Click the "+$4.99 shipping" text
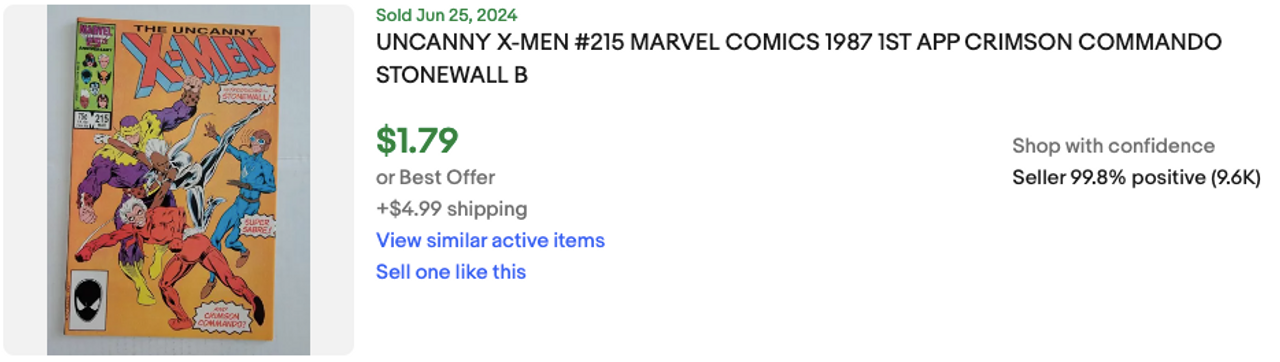 pos(451,209)
